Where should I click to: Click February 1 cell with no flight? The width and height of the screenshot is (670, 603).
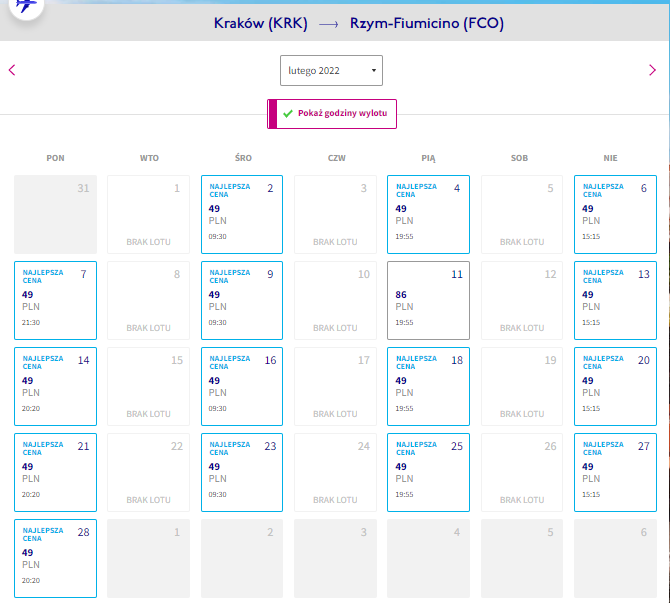pos(148,215)
